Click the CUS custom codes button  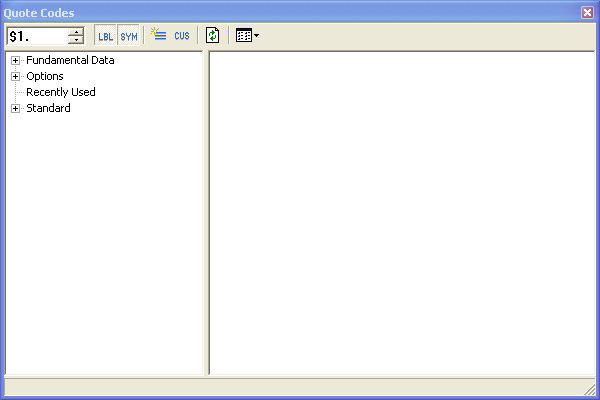pos(182,36)
